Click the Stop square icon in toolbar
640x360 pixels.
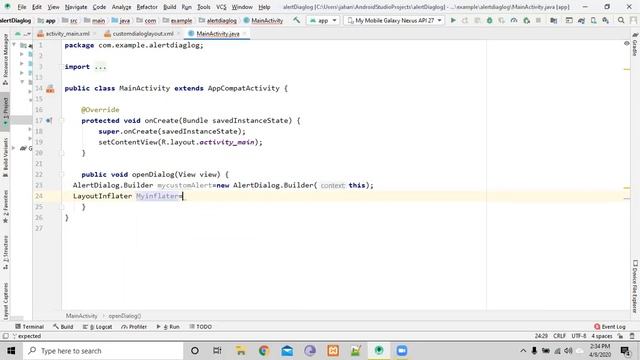click(538, 20)
